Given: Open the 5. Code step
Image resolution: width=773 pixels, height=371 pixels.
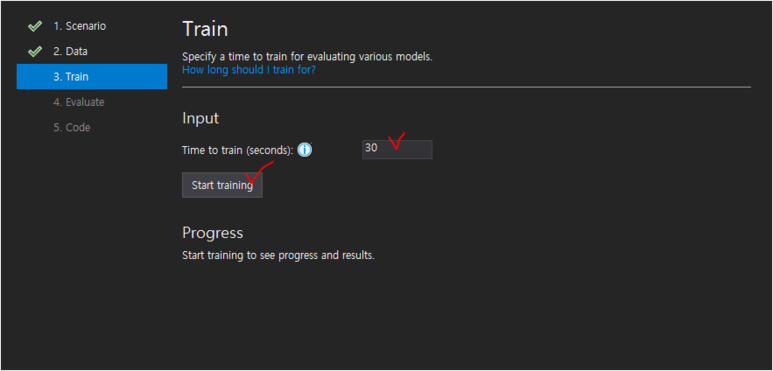Looking at the screenshot, I should pos(72,128).
